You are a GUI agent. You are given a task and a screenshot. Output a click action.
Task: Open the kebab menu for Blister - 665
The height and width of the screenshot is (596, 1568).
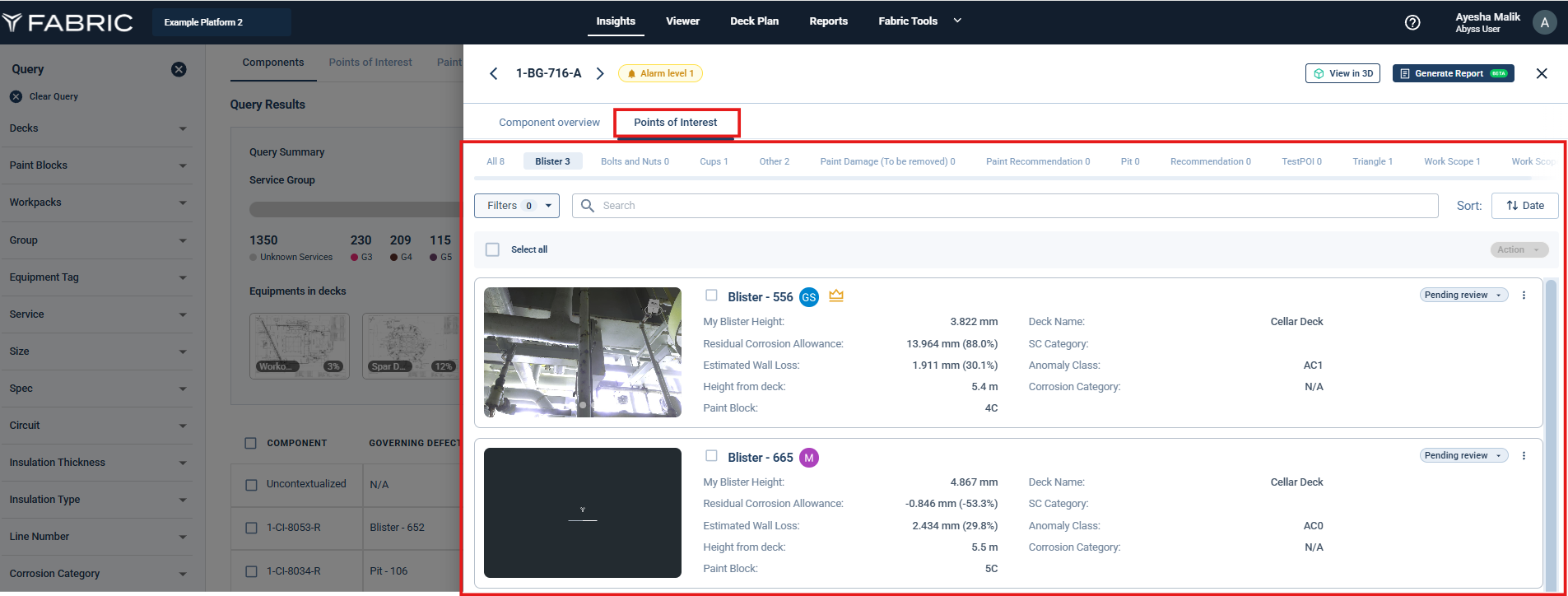tap(1524, 456)
